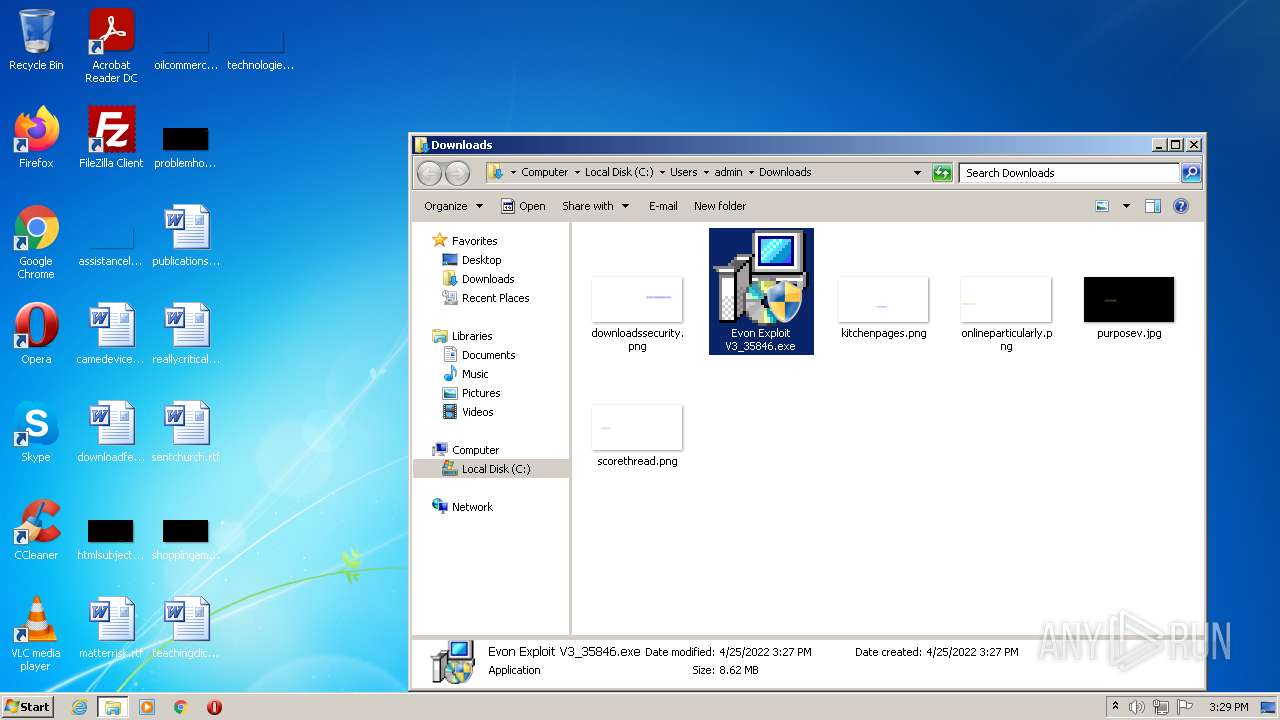Expand the views options arrow

[1126, 206]
